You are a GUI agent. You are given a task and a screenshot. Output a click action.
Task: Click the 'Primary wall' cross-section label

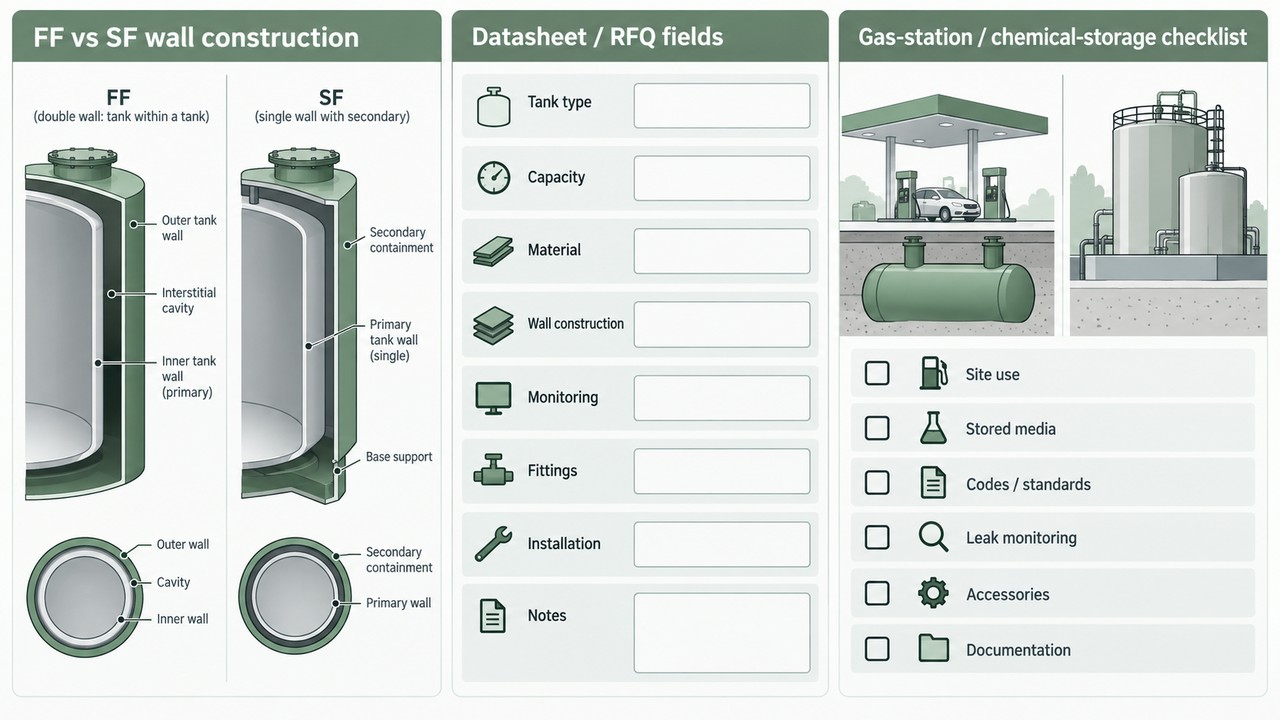(x=398, y=603)
